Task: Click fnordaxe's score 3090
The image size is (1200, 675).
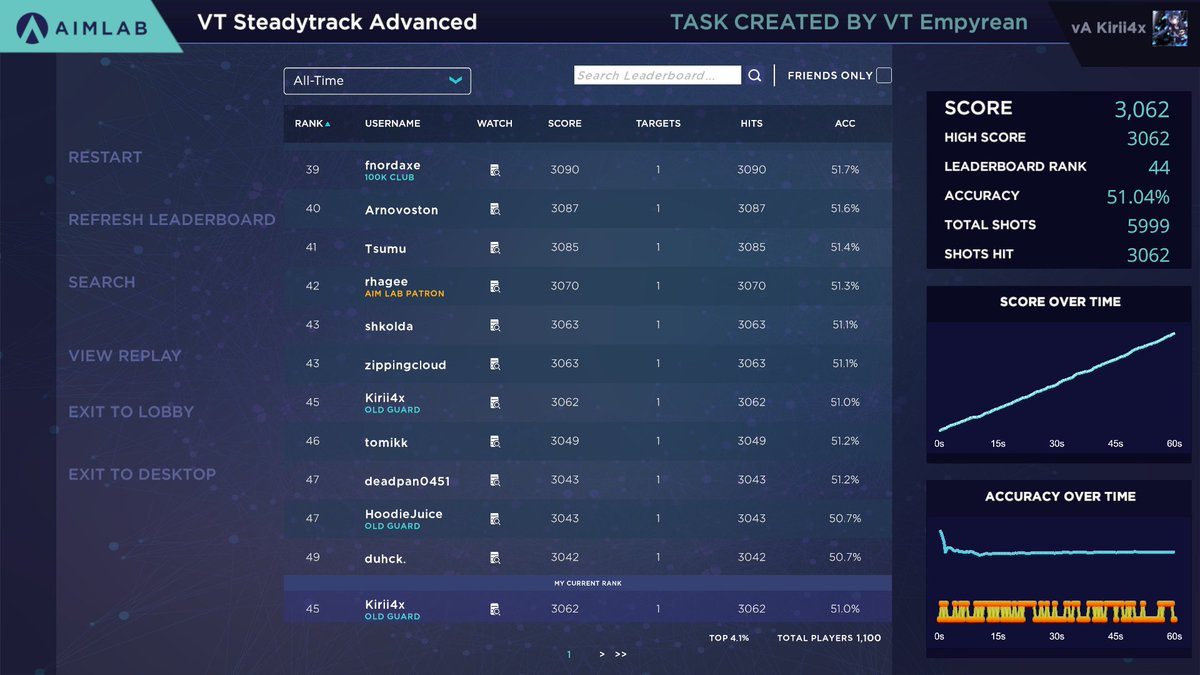Action: [564, 170]
